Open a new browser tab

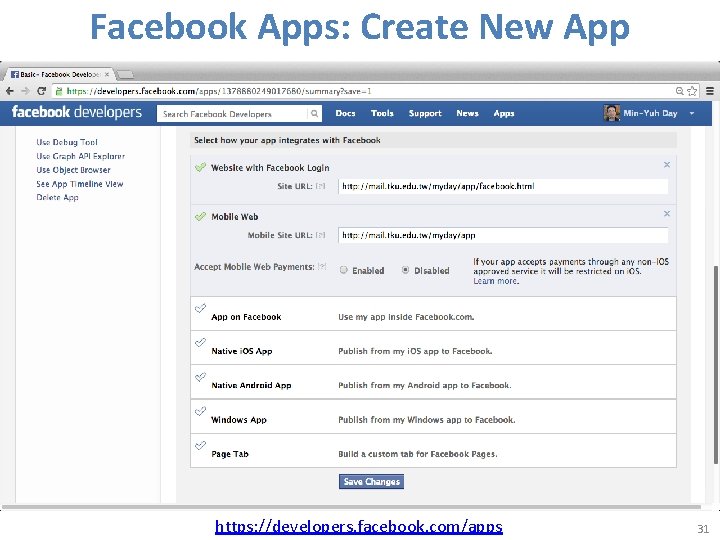click(124, 74)
